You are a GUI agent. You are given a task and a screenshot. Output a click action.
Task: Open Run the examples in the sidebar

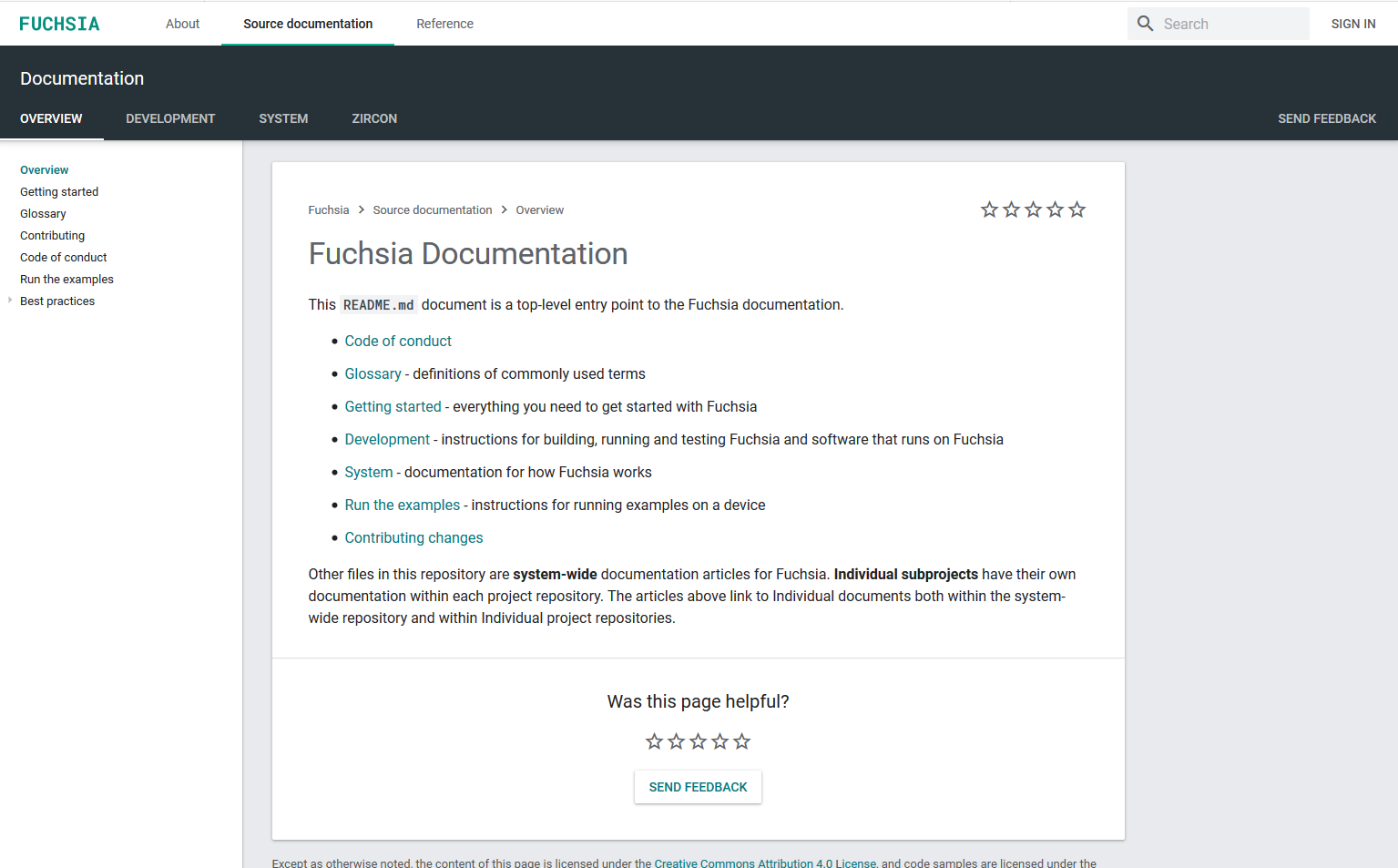click(x=66, y=280)
